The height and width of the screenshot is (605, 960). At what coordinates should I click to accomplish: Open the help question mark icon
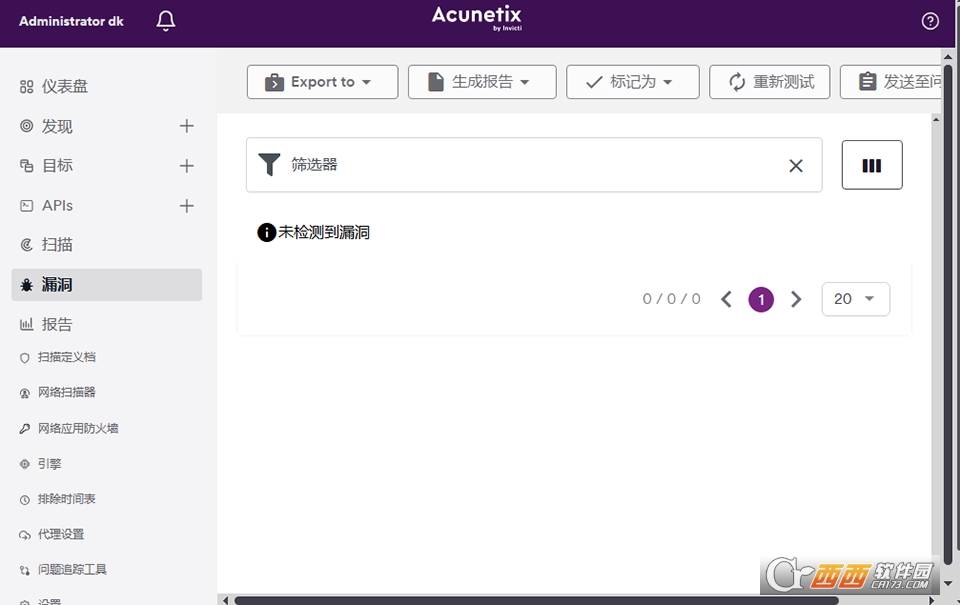click(930, 21)
